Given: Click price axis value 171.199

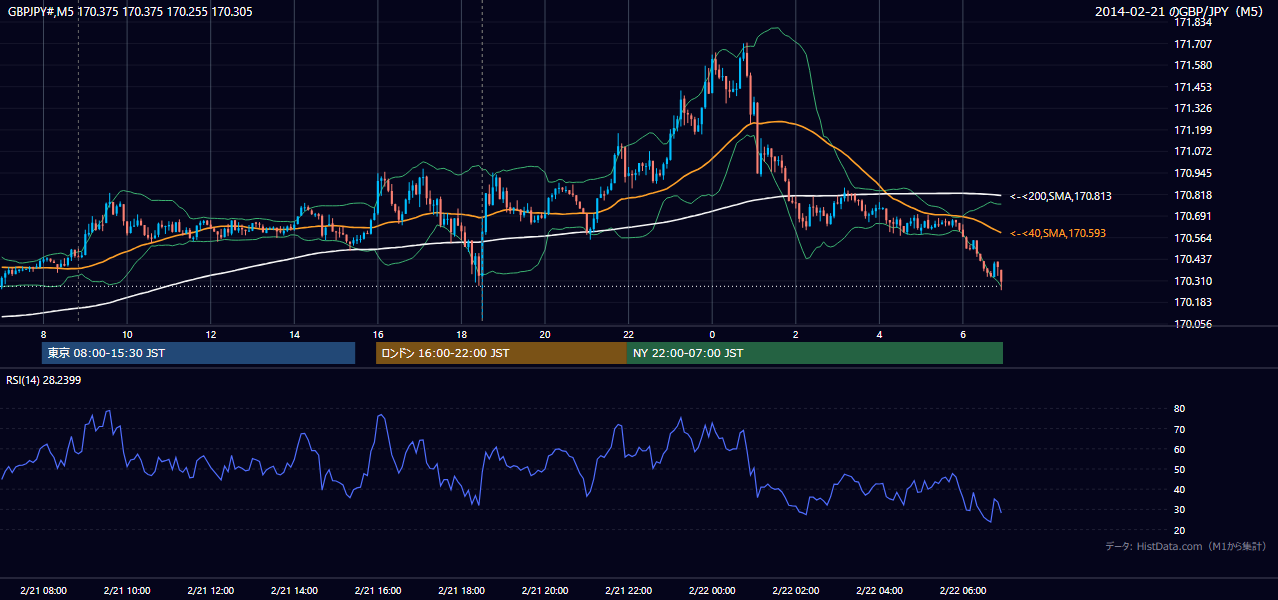Looking at the screenshot, I should point(1192,130).
